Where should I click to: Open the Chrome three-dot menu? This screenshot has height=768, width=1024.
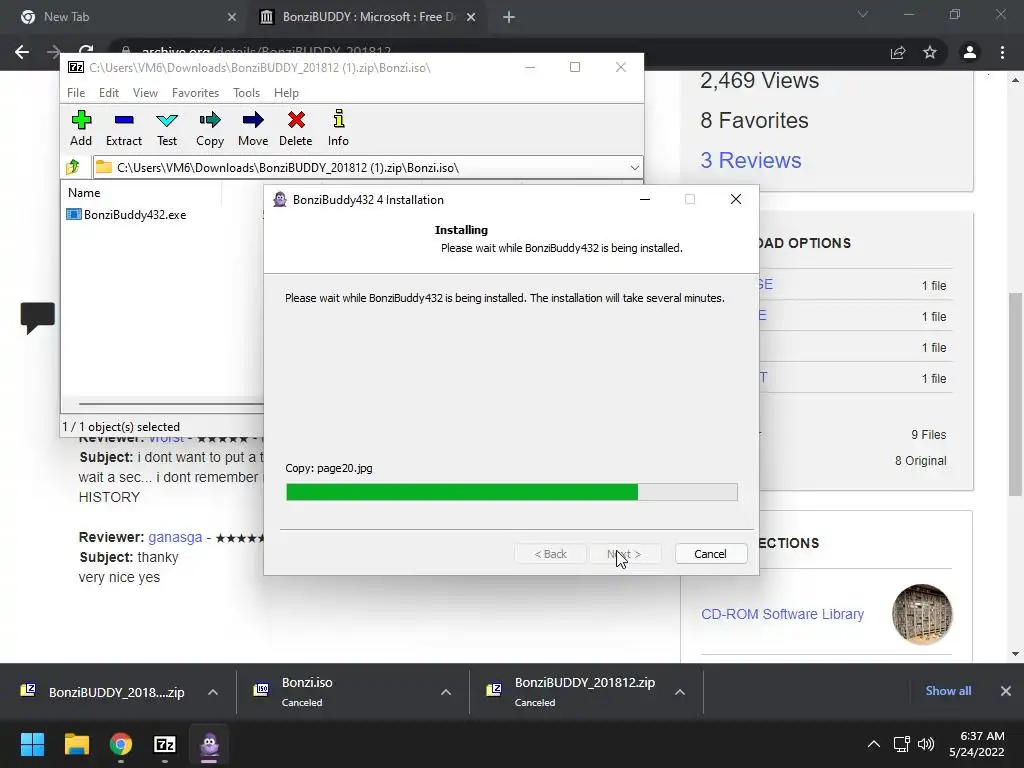(x=1002, y=52)
